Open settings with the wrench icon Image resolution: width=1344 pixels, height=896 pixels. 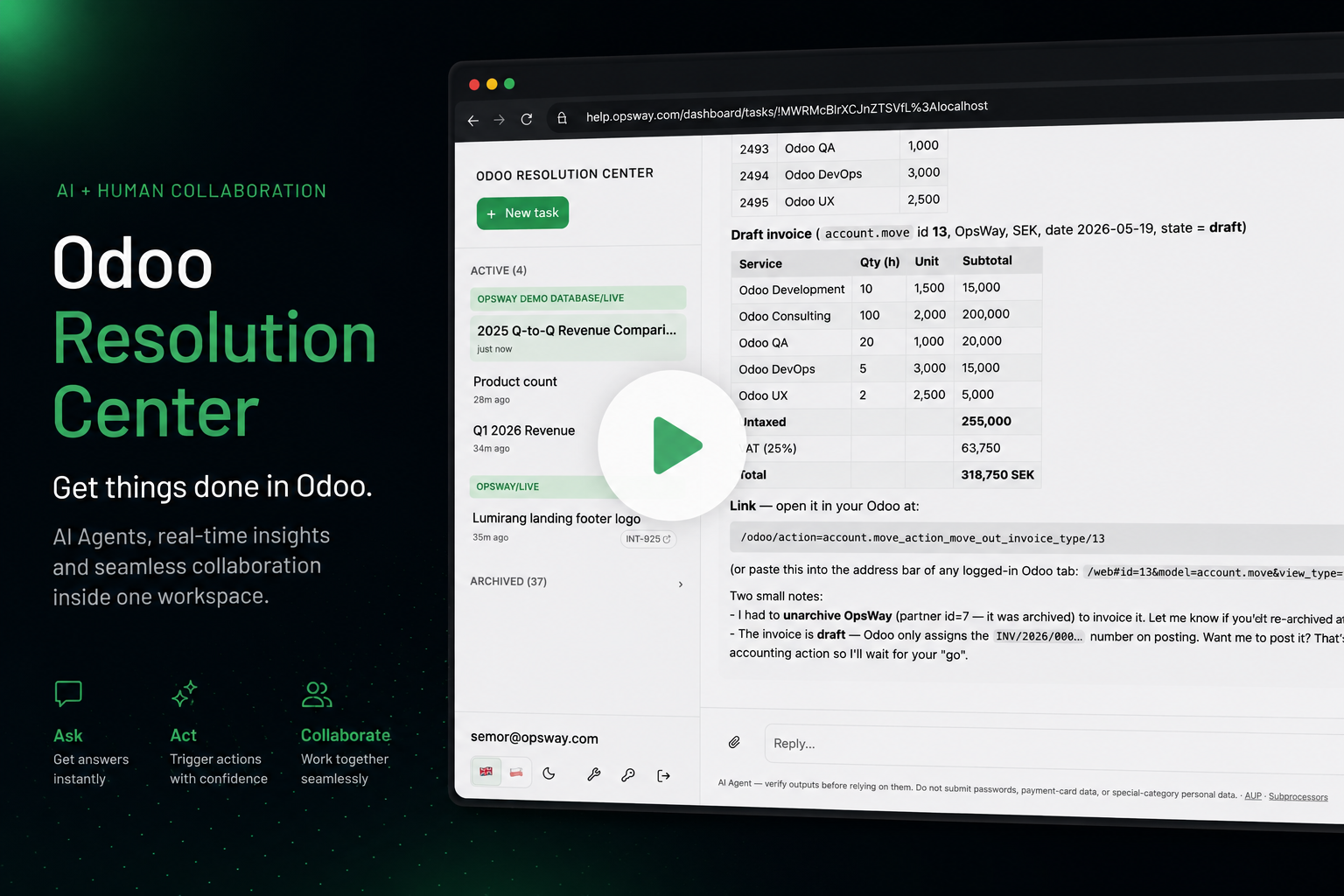[593, 774]
